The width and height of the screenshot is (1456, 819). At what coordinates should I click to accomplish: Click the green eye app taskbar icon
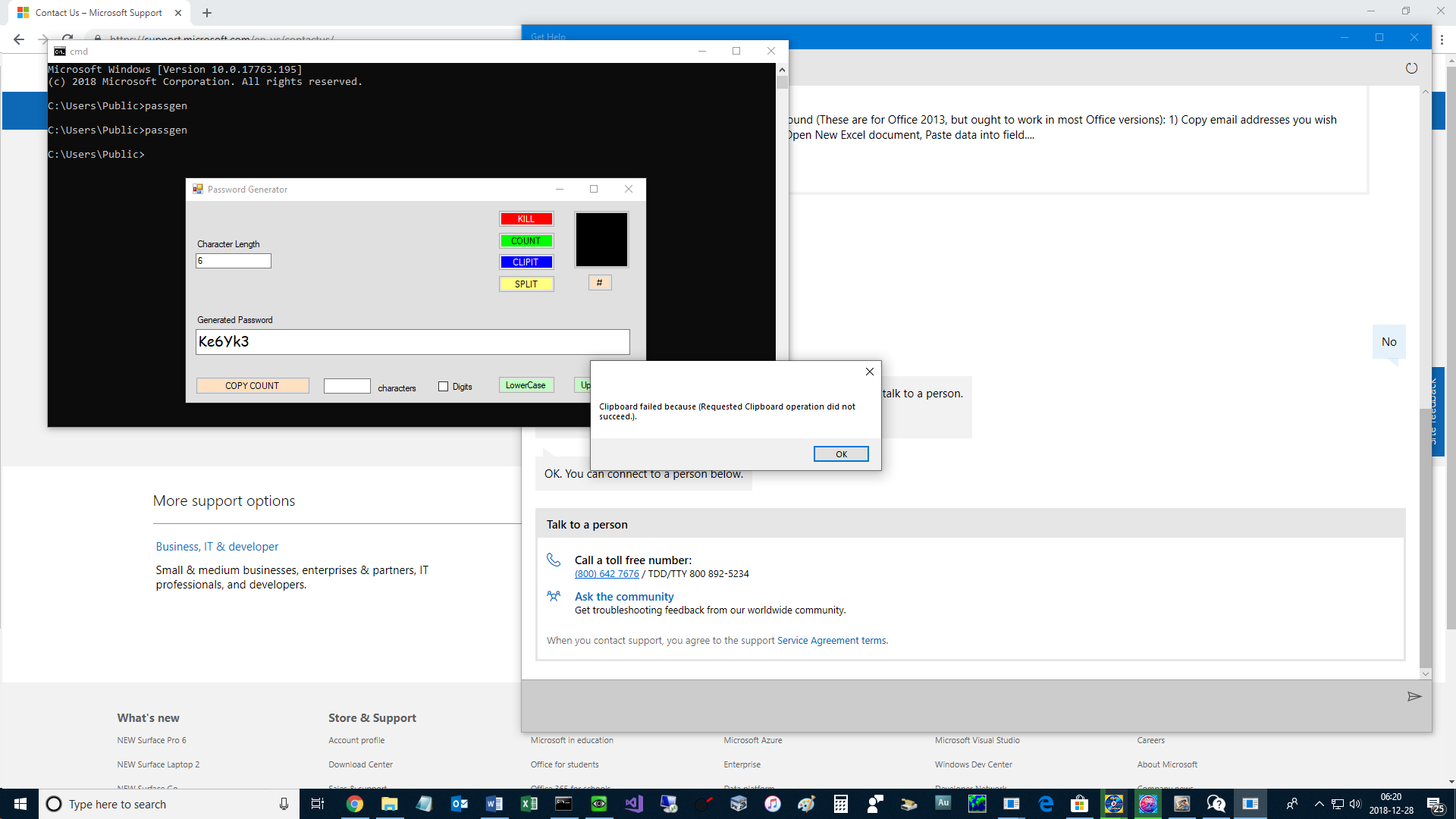[599, 804]
